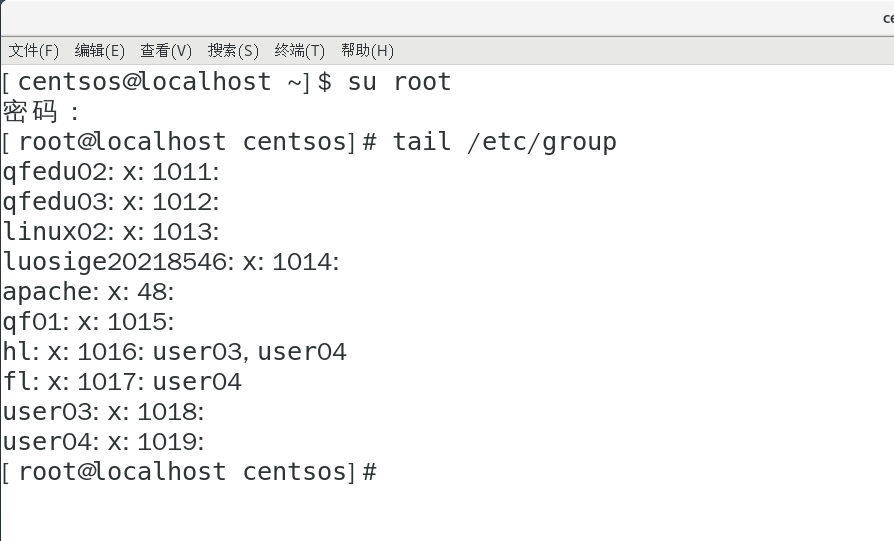Viewport: 894px width, 541px height.
Task: Open the 搜索(S) menu
Action: (x=233, y=50)
